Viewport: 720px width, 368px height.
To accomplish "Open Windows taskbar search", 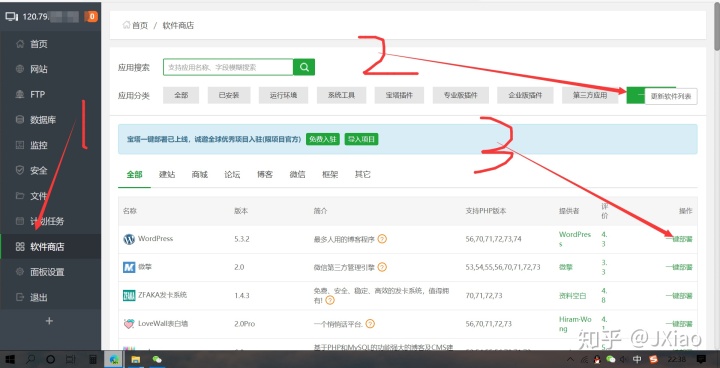I will [31, 359].
